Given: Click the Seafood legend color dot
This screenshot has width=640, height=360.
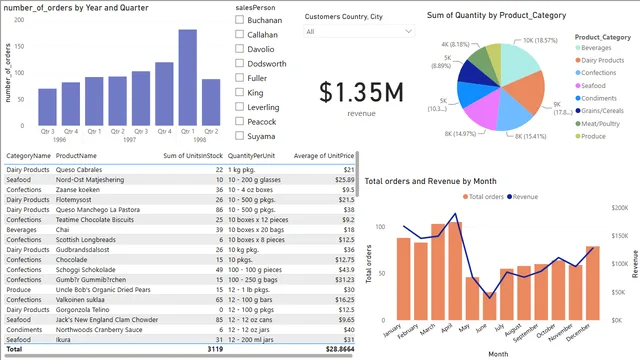Looking at the screenshot, I should [x=578, y=86].
